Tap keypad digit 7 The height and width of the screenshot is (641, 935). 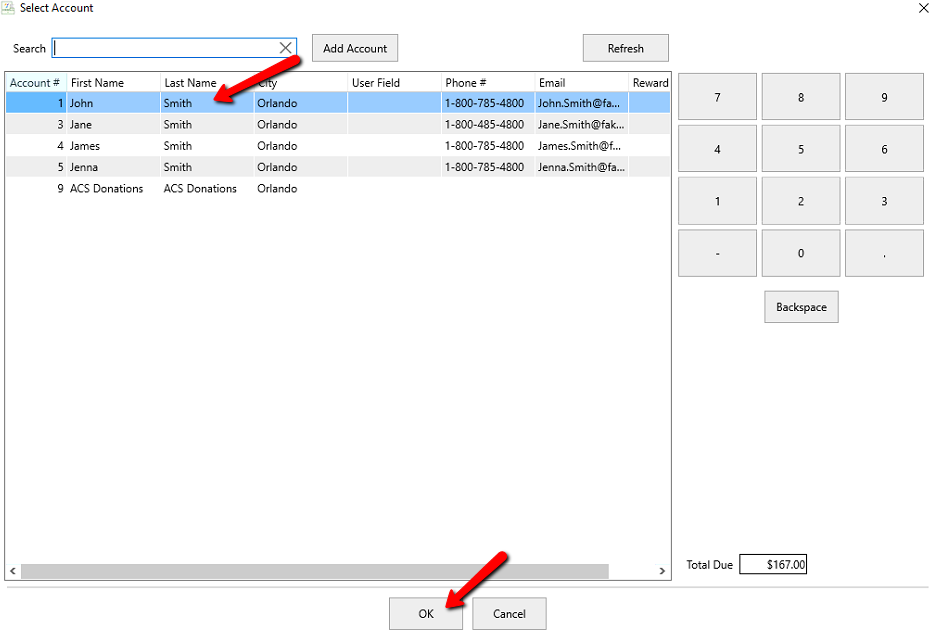click(717, 97)
